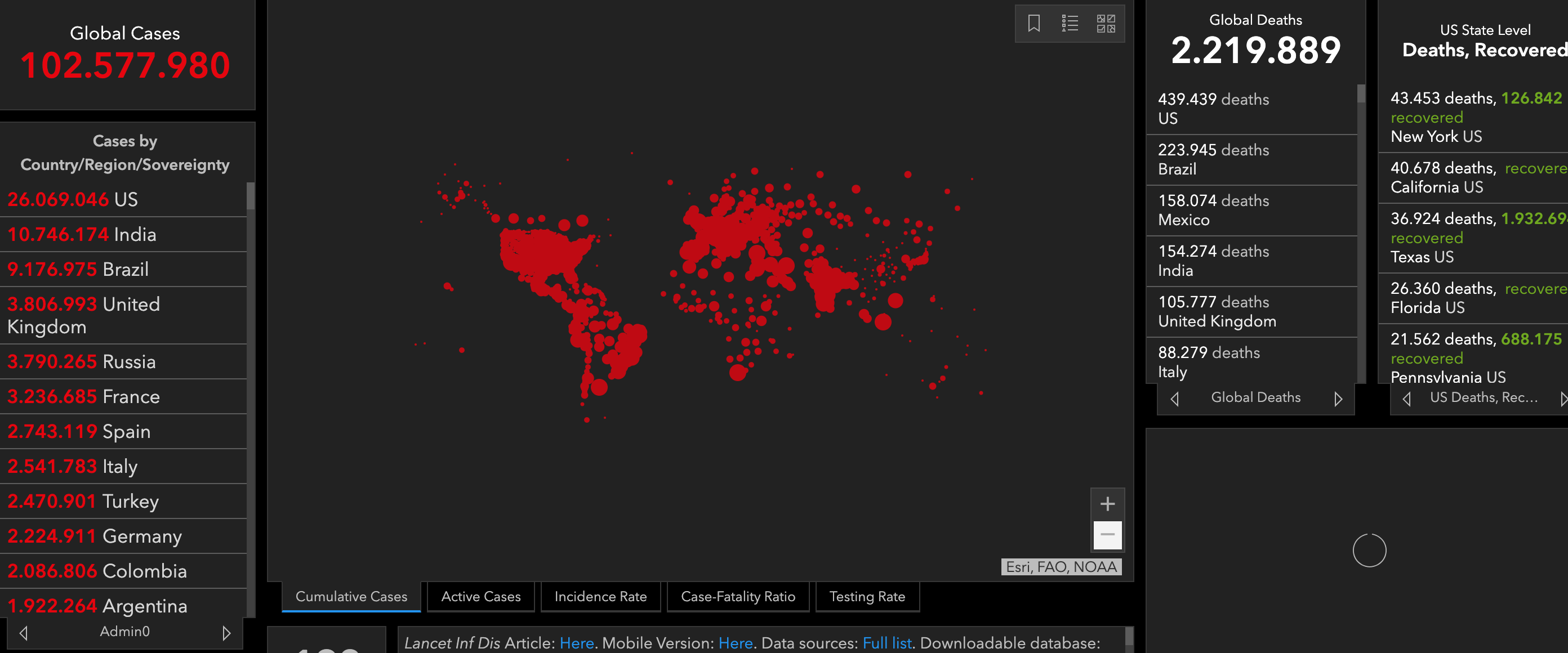Image resolution: width=1568 pixels, height=653 pixels.
Task: Open the map bookmarks icon
Action: (x=1034, y=24)
